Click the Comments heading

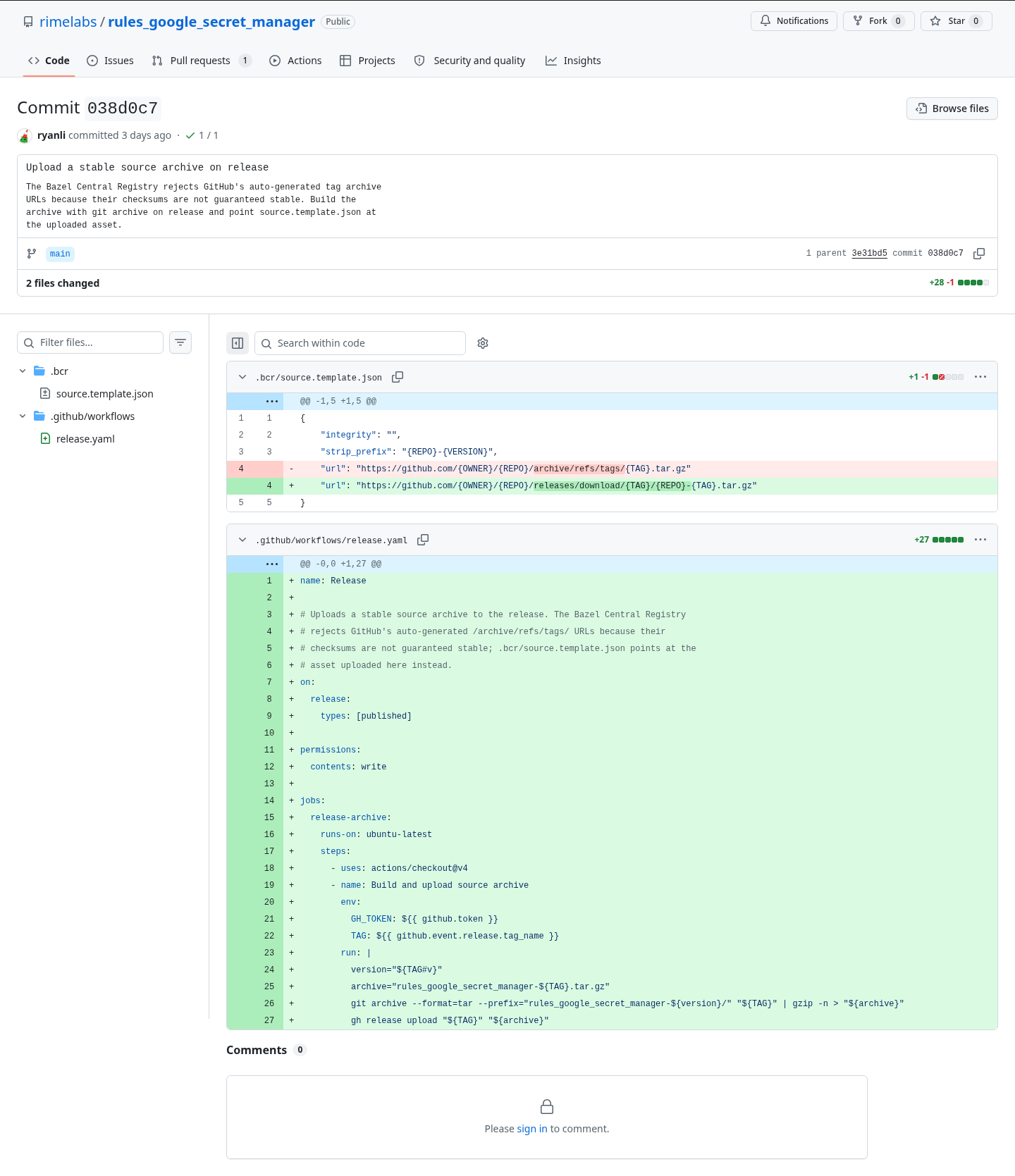[x=257, y=1050]
